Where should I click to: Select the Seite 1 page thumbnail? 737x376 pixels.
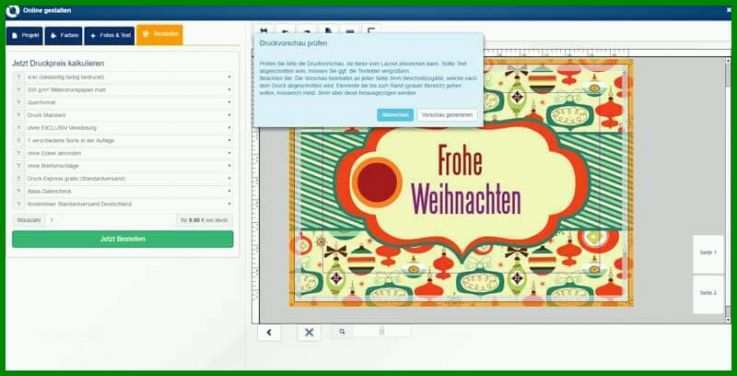coord(708,253)
